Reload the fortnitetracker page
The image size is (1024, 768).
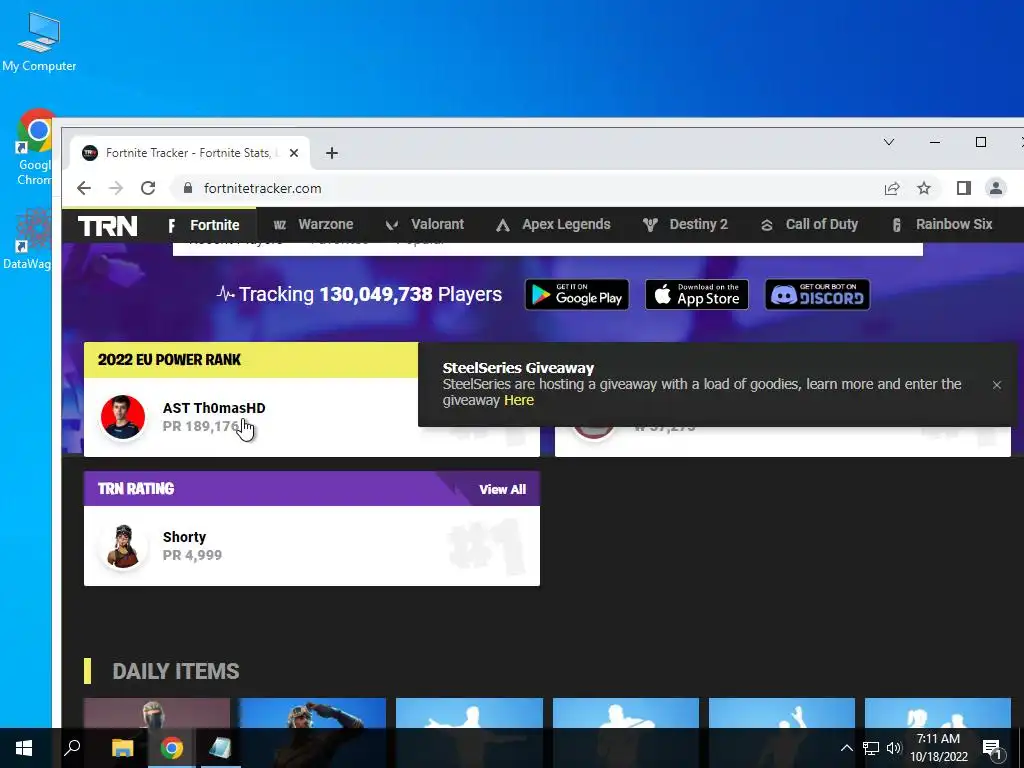click(x=148, y=188)
